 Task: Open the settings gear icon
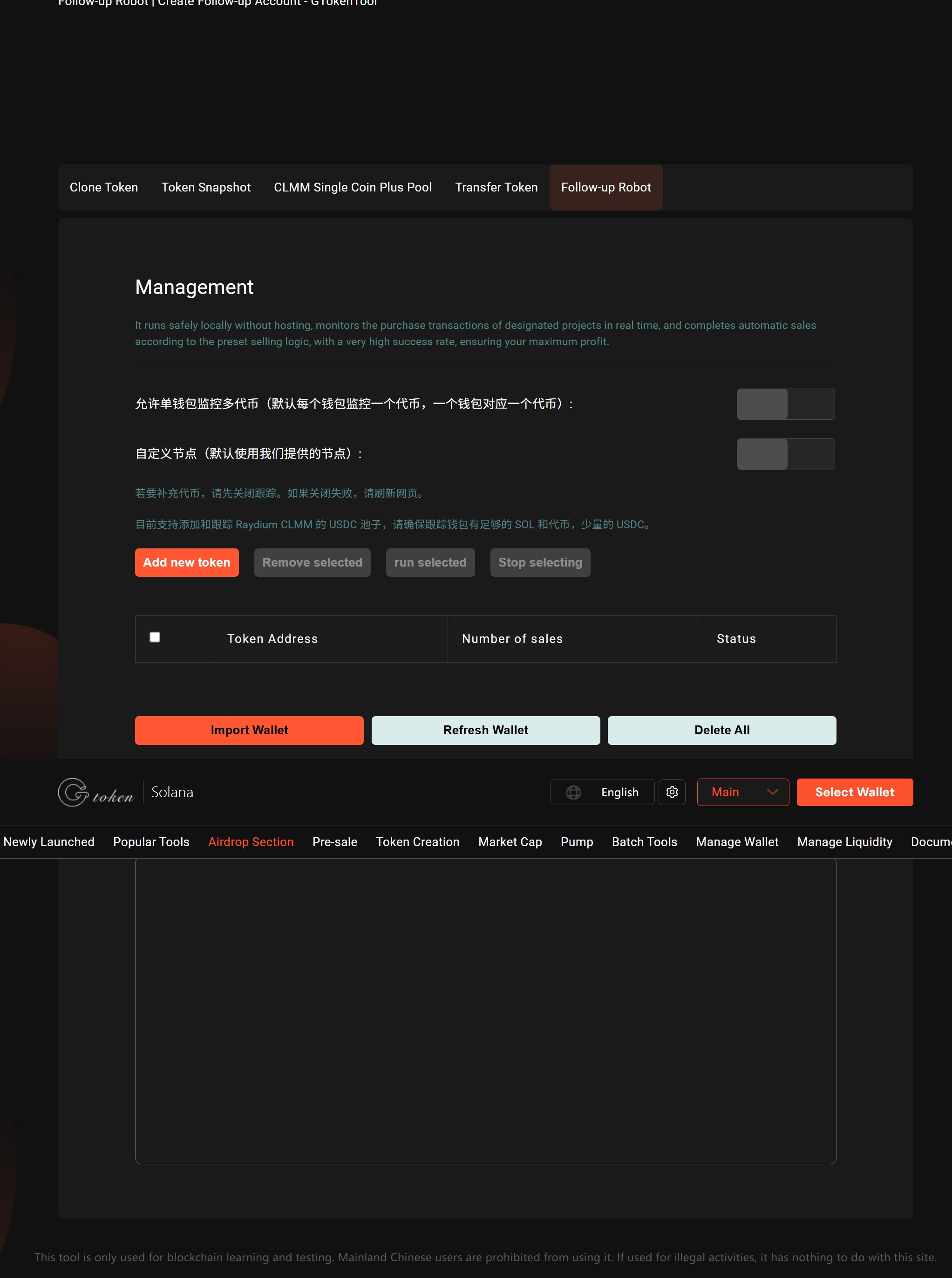pos(672,792)
